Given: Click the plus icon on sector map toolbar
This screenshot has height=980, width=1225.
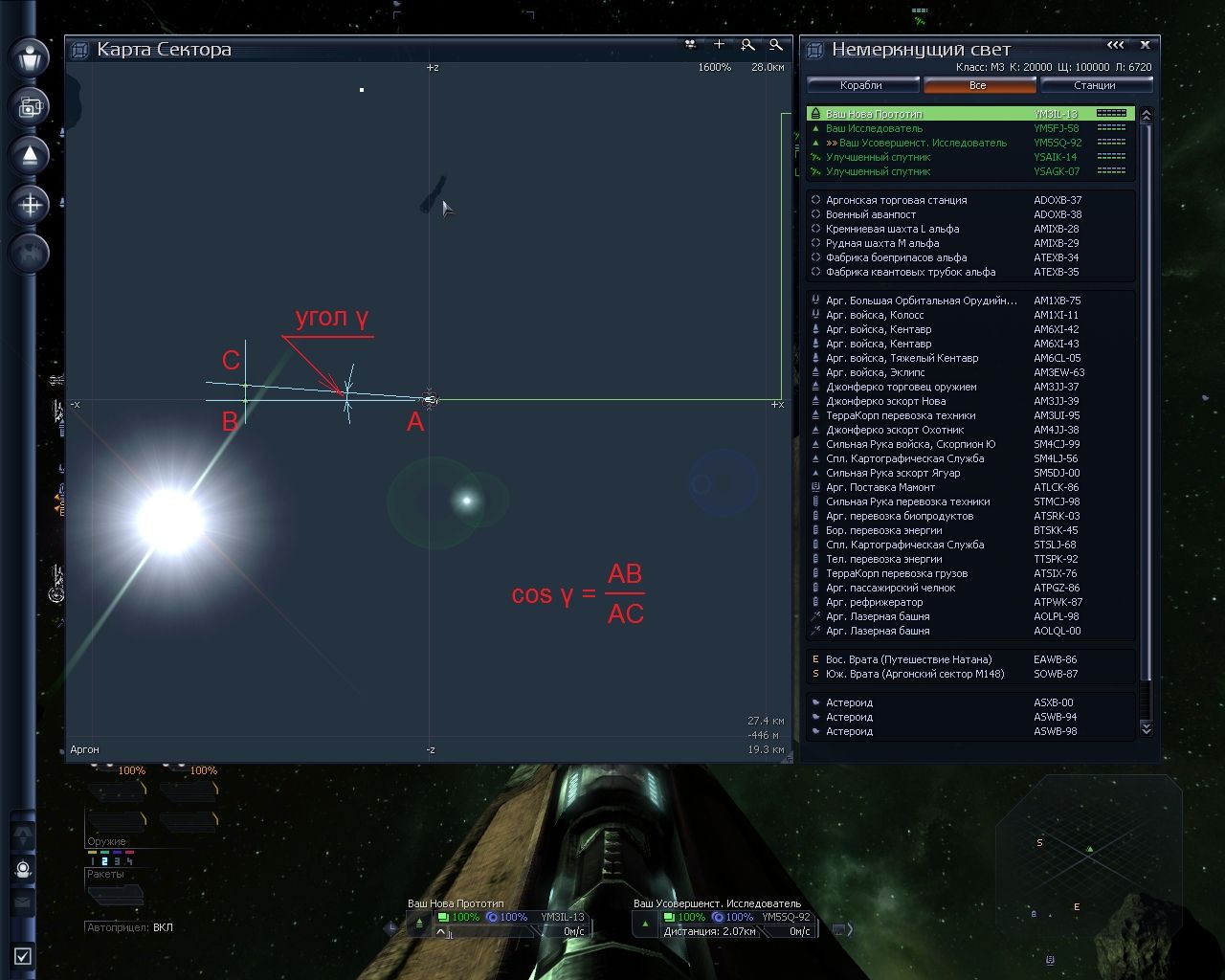Looking at the screenshot, I should [720, 44].
